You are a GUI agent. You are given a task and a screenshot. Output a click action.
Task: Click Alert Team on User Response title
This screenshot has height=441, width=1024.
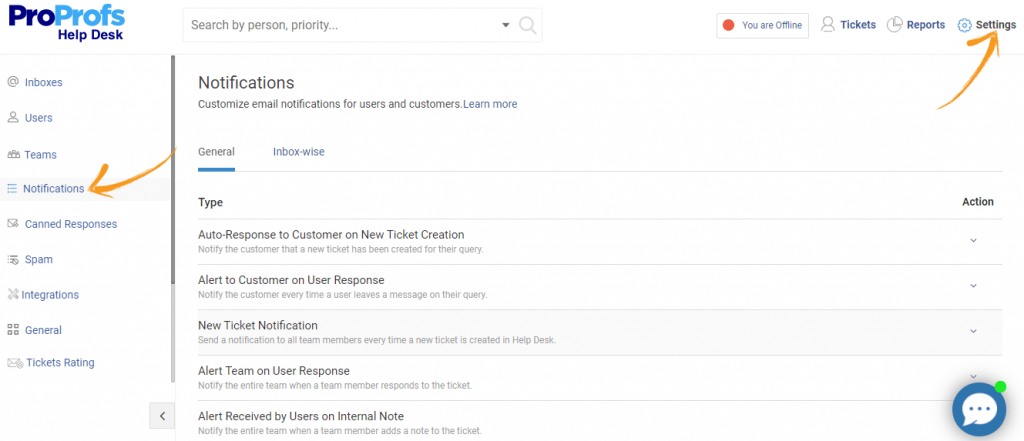pos(274,370)
